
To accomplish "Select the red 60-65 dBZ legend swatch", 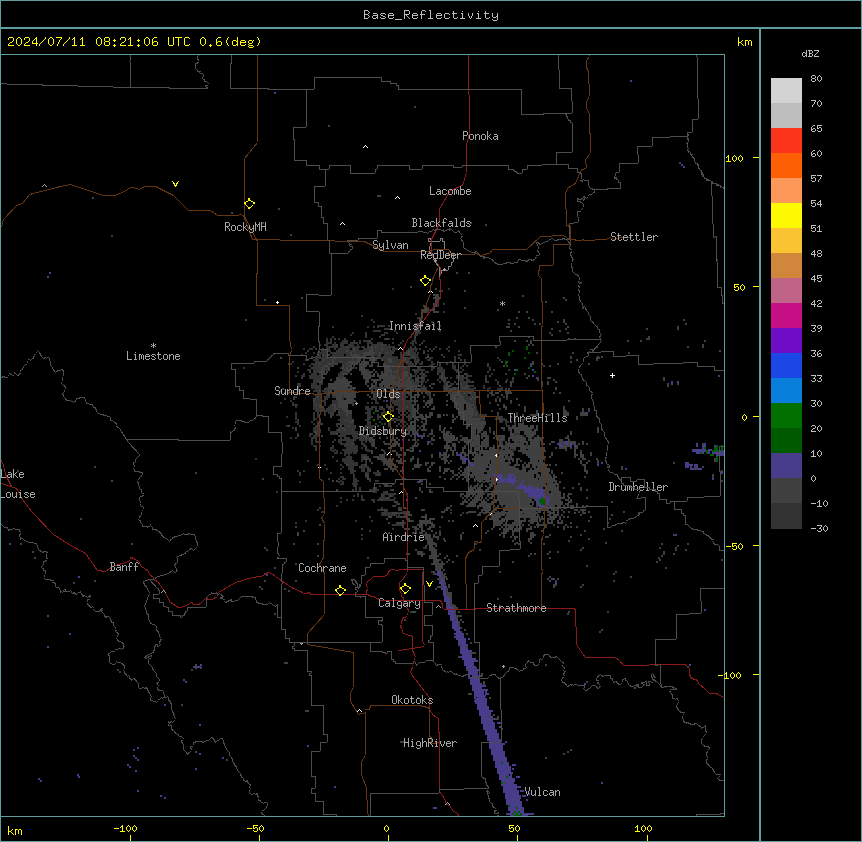I will point(786,141).
